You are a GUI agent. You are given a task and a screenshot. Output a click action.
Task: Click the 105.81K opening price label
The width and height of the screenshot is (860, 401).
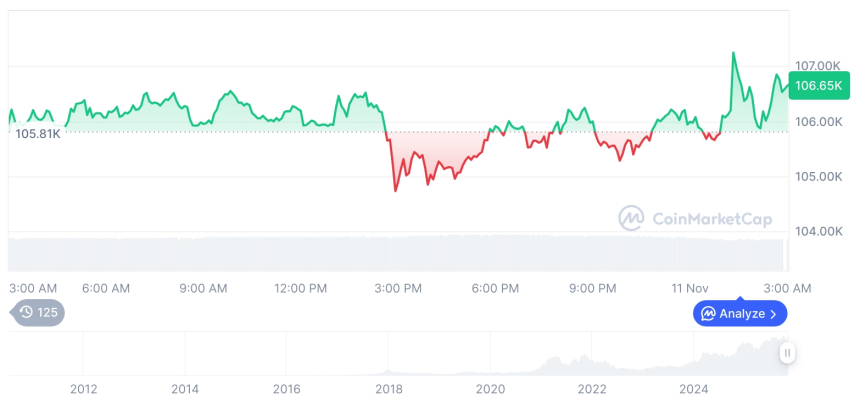click(38, 133)
